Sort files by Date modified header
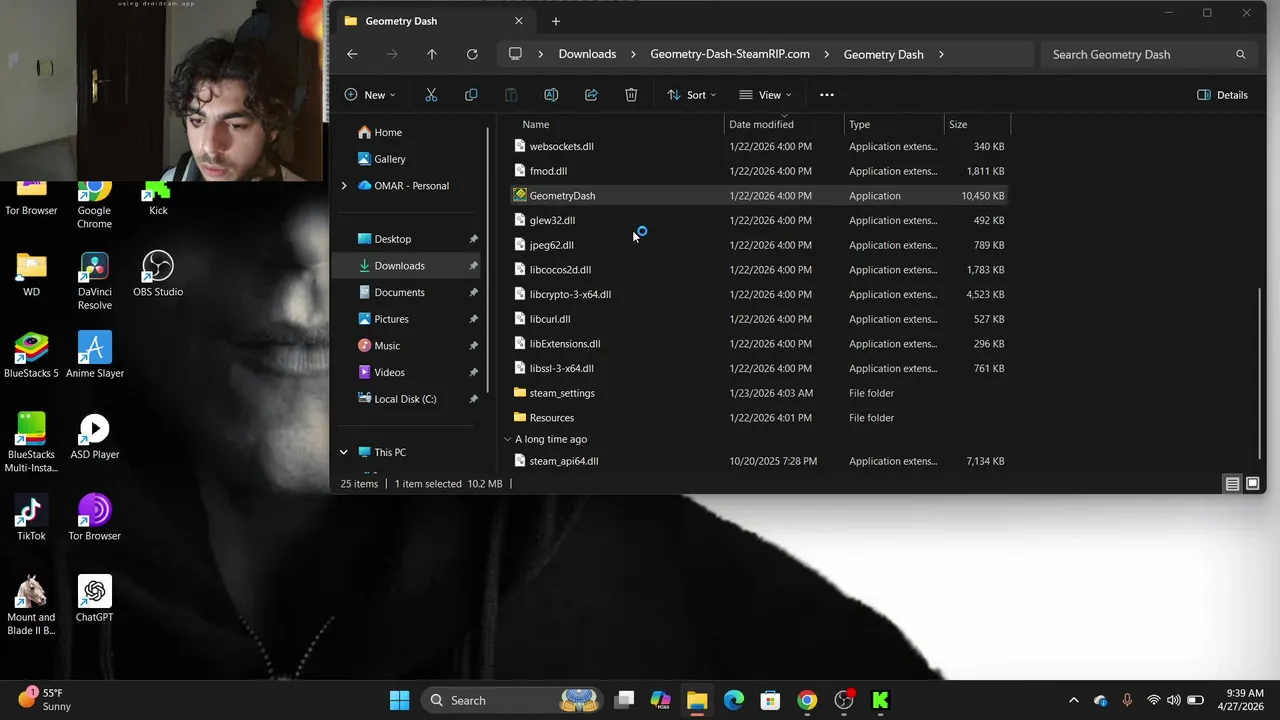Screen dimensions: 1280x720 pyautogui.click(x=784, y=124)
